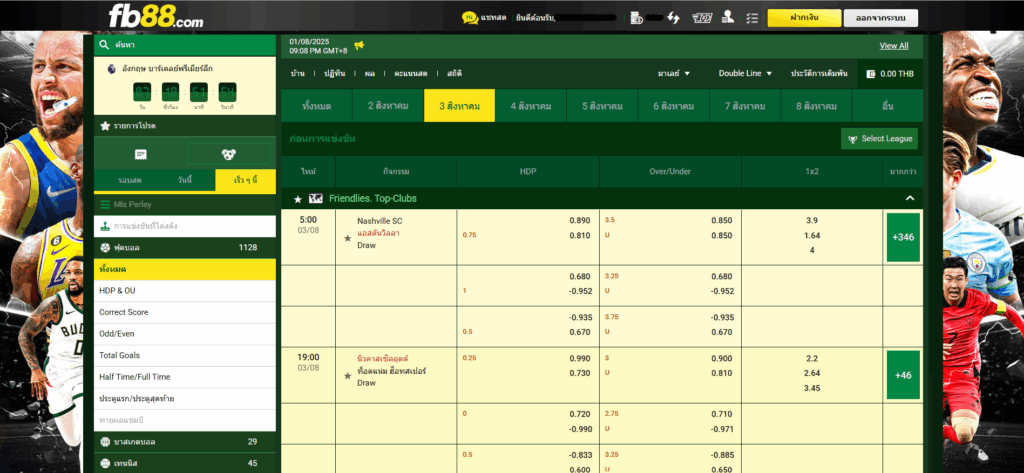The height and width of the screenshot is (473, 1024).
Task: Click the tennis ball icon in sidebar
Action: point(105,463)
